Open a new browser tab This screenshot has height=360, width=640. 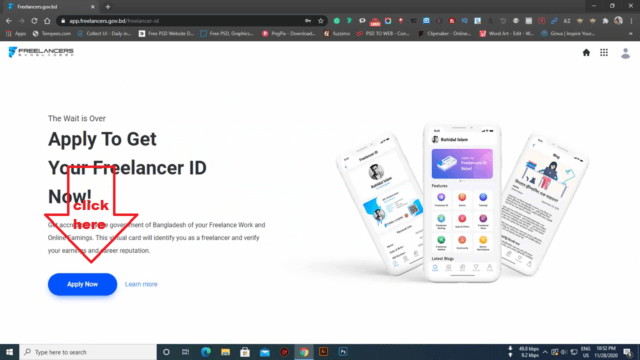coord(108,7)
